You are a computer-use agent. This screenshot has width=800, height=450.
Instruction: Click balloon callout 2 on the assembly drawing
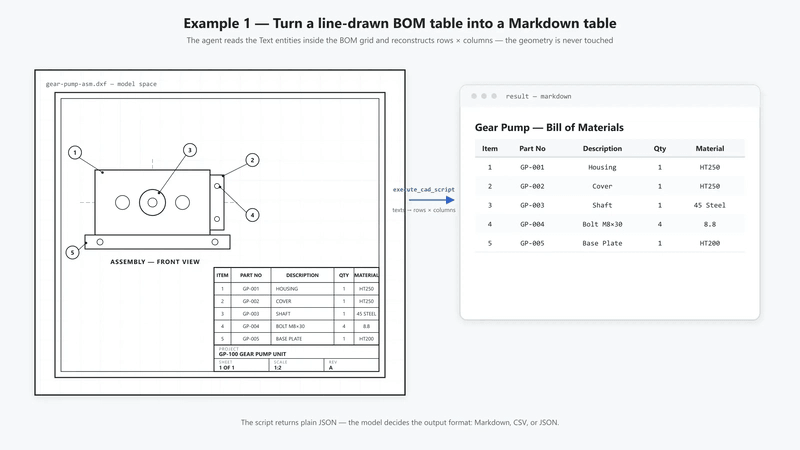point(252,160)
